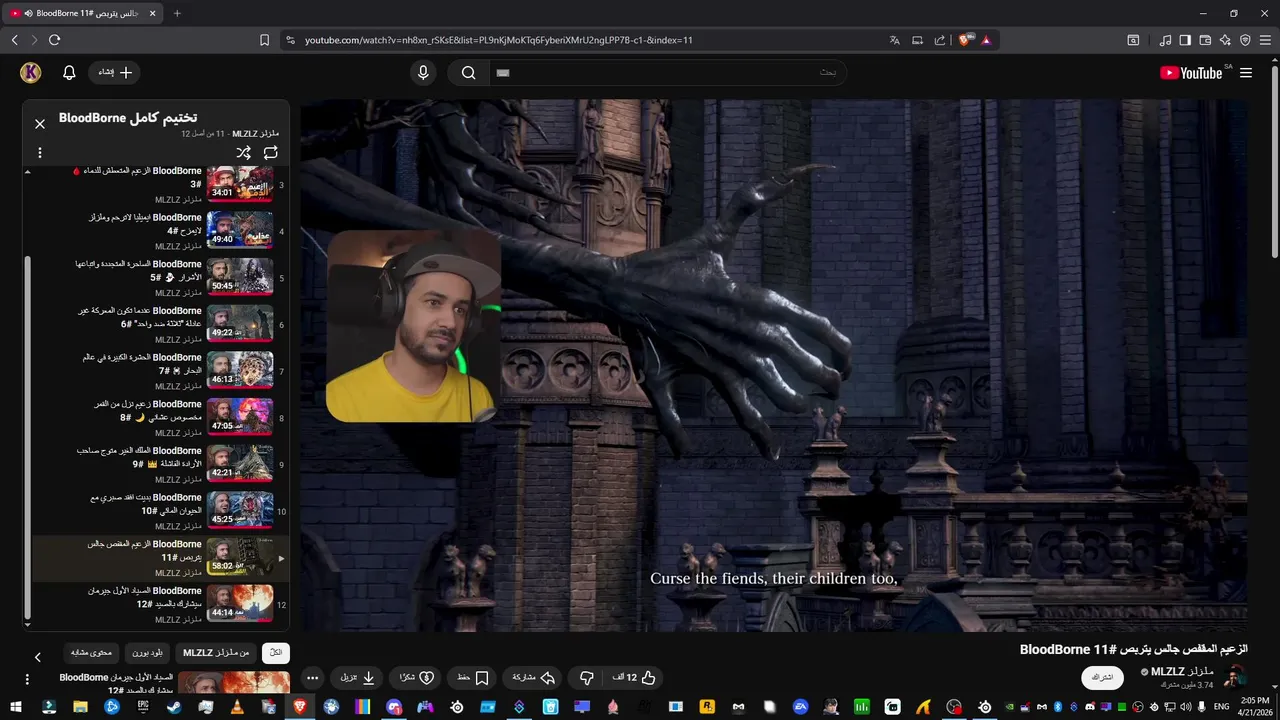Toggle playlist shuffle
The height and width of the screenshot is (720, 1280).
(243, 153)
